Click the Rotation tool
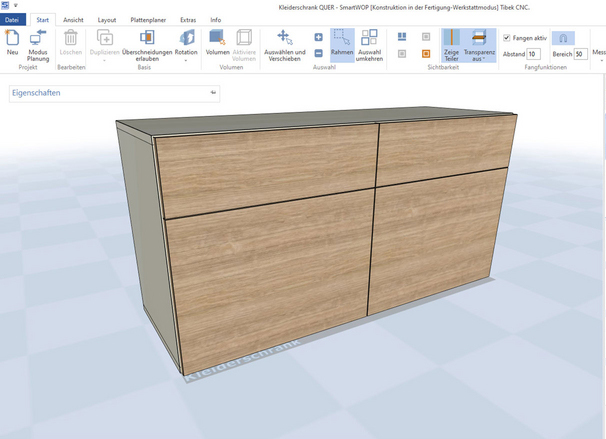This screenshot has width=606, height=439. coord(186,43)
